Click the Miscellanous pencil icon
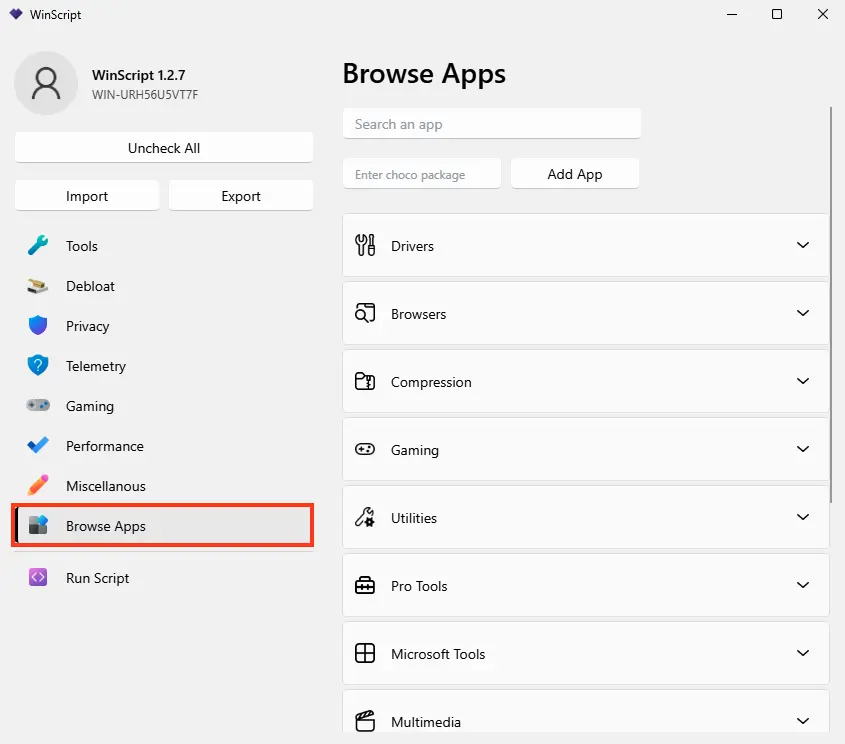 pyautogui.click(x=38, y=485)
